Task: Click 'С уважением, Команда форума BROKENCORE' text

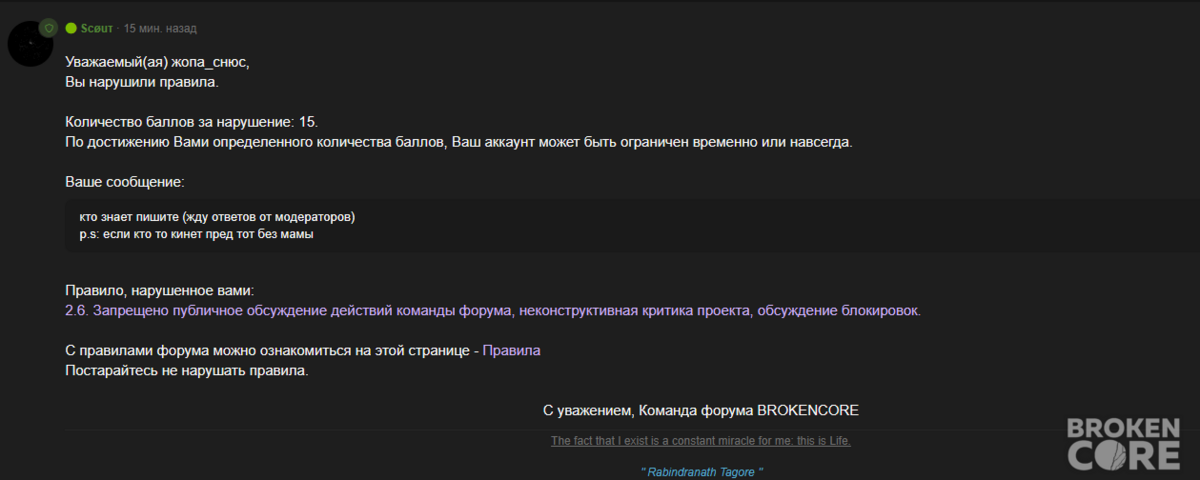Action: pyautogui.click(x=701, y=410)
